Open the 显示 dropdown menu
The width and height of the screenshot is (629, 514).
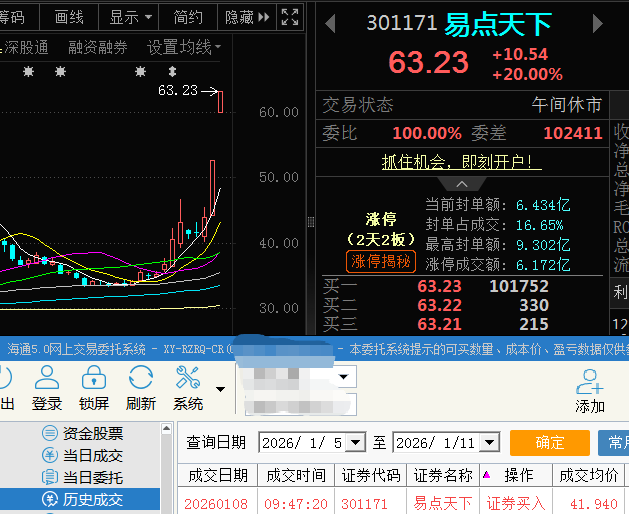coord(130,17)
